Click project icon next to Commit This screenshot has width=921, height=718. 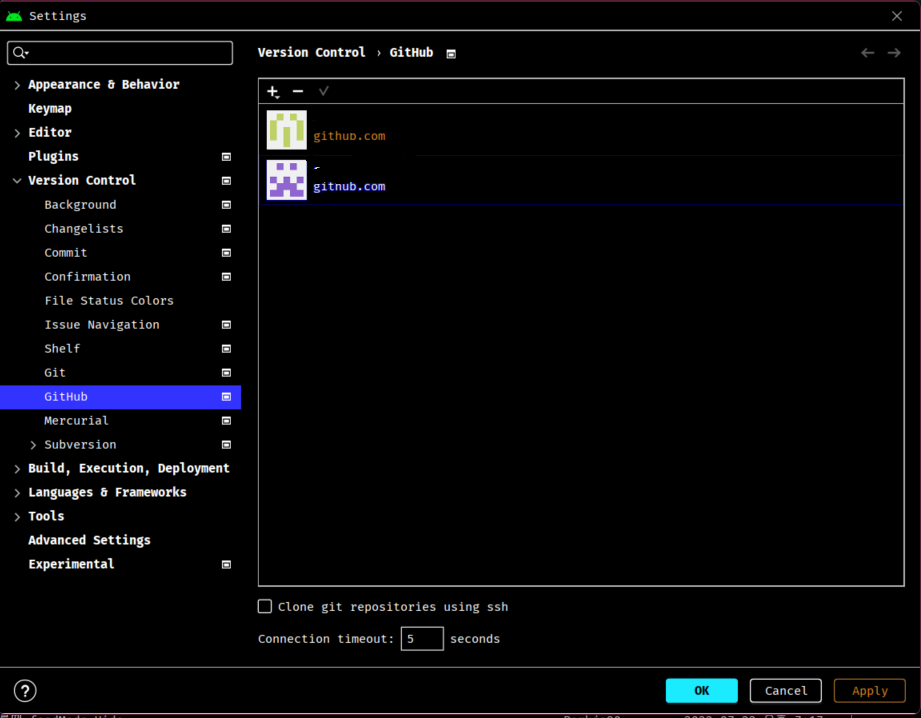tap(226, 253)
